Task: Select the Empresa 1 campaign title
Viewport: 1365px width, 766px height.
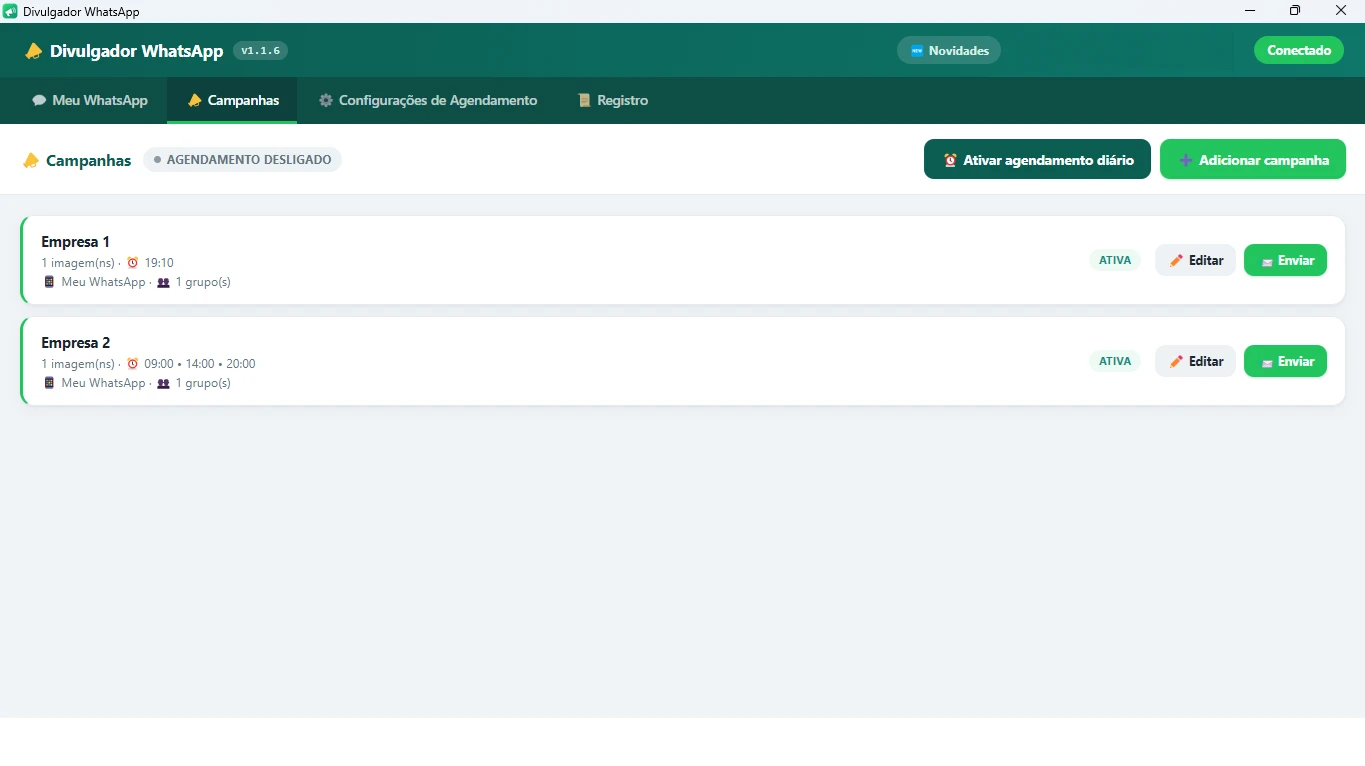Action: pos(76,242)
